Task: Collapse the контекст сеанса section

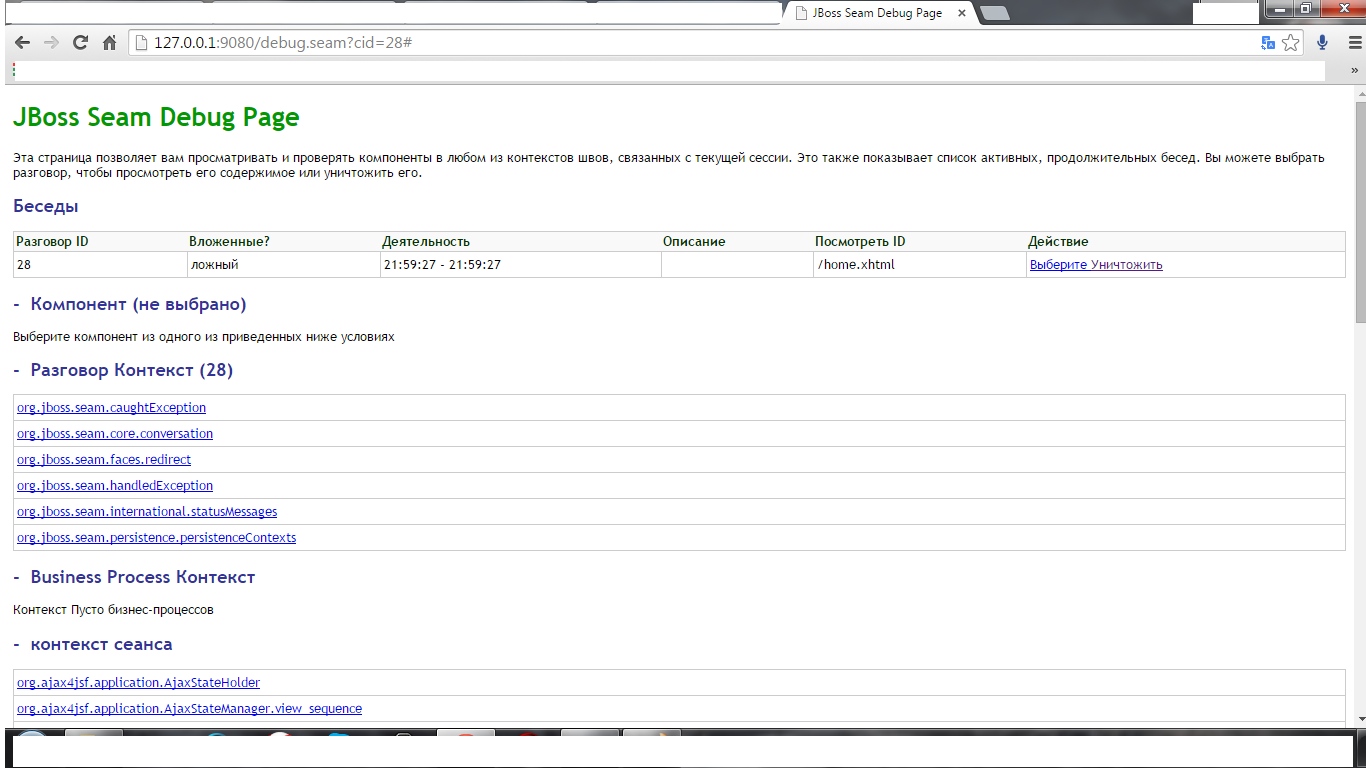Action: [18, 644]
